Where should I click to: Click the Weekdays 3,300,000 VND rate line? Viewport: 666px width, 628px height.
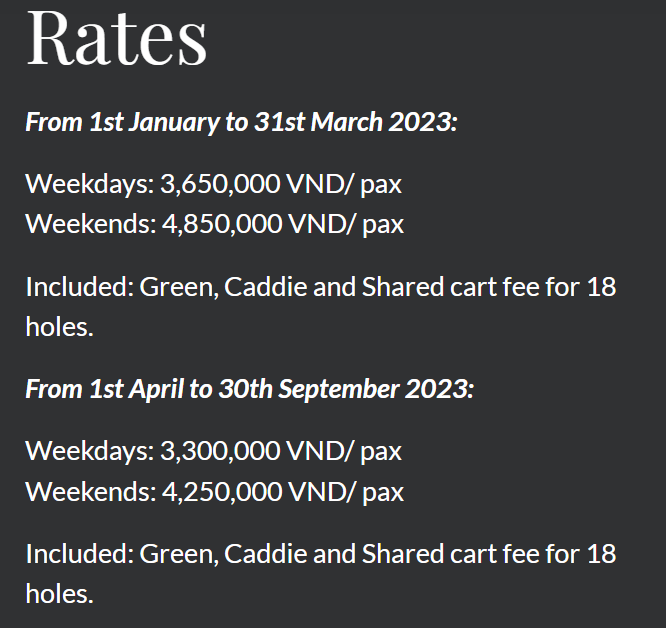tap(214, 451)
